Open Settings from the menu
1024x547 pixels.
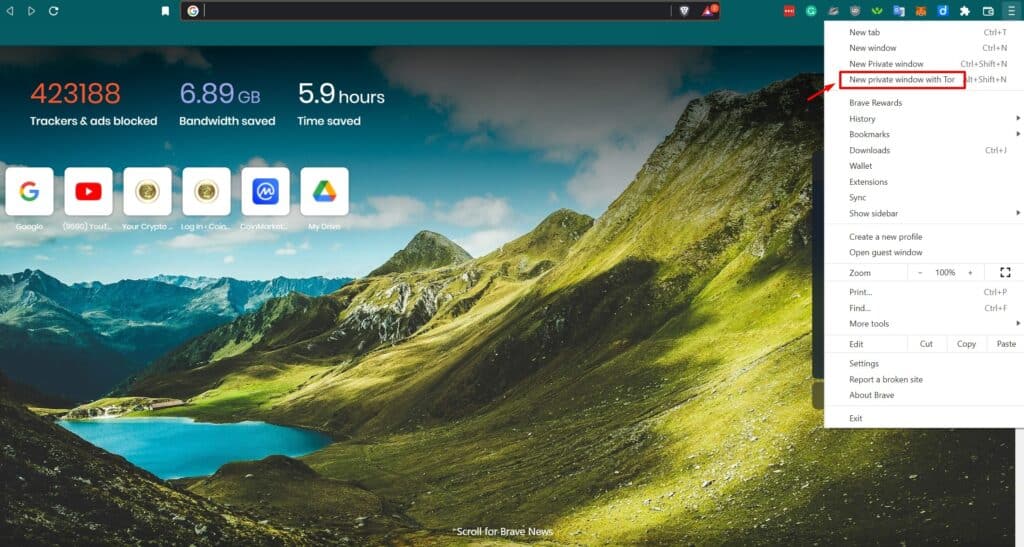864,364
